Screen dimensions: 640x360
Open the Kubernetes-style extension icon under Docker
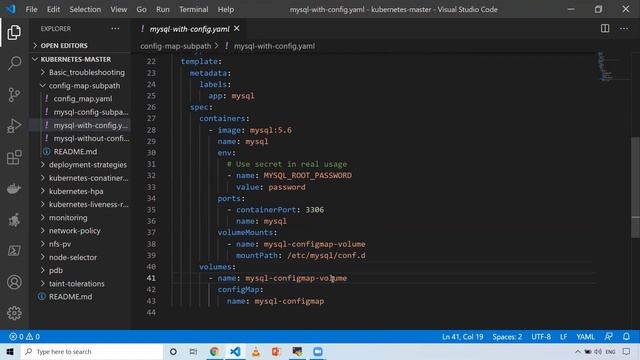pos(14,220)
